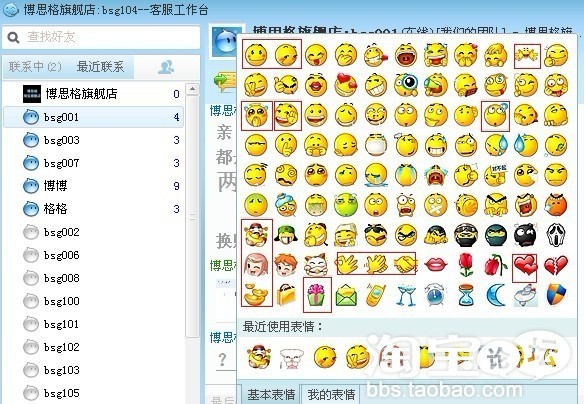This screenshot has width=584, height=404.
Task: Insert the first smiling face emoticon
Action: (x=256, y=55)
